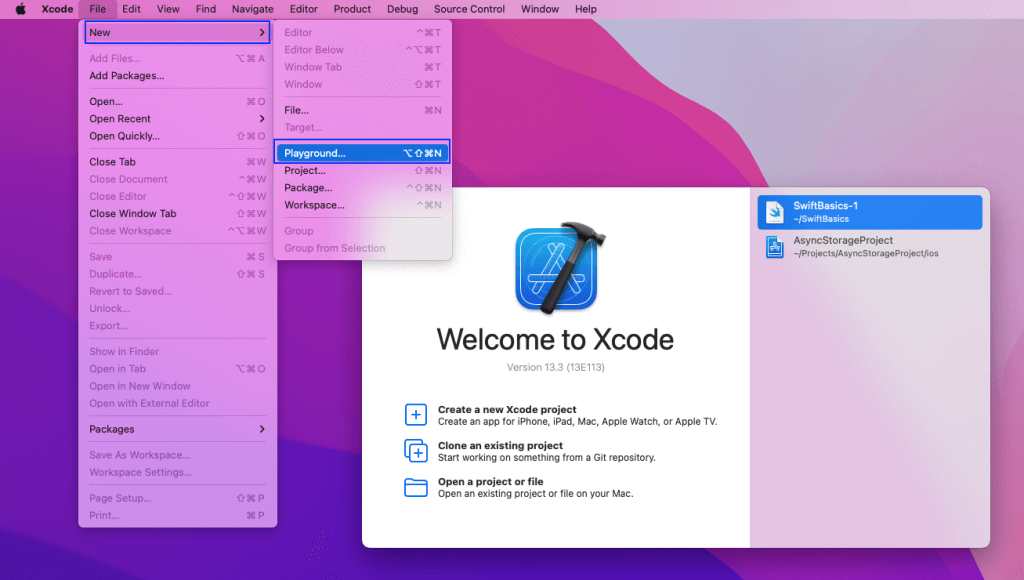
Task: Select Add Packages... menu item
Action: 127,76
